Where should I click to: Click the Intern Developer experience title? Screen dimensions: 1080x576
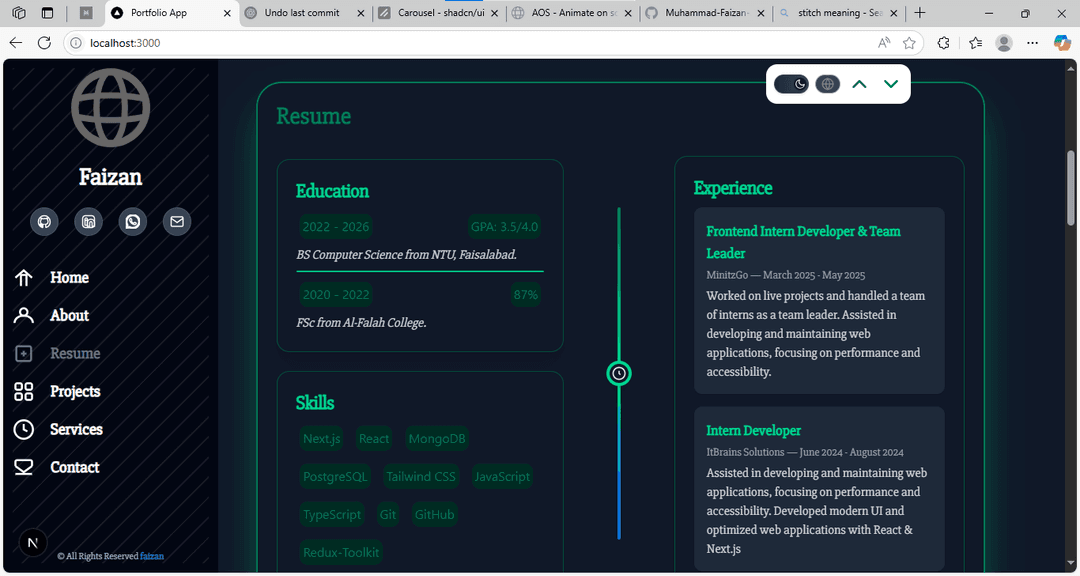click(x=754, y=431)
